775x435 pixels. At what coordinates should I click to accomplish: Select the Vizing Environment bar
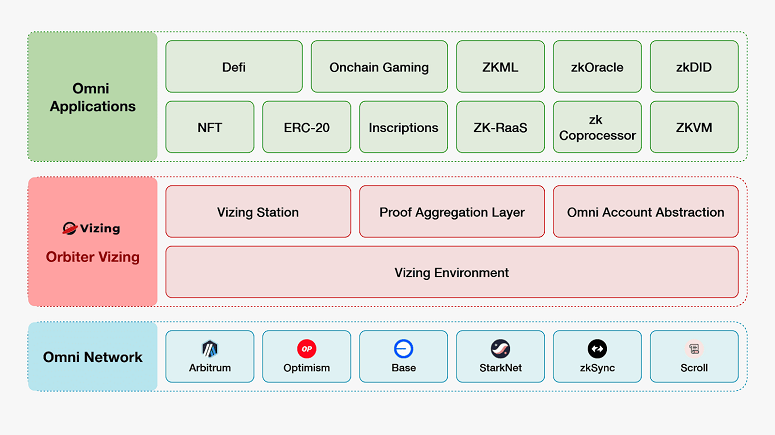pos(452,272)
